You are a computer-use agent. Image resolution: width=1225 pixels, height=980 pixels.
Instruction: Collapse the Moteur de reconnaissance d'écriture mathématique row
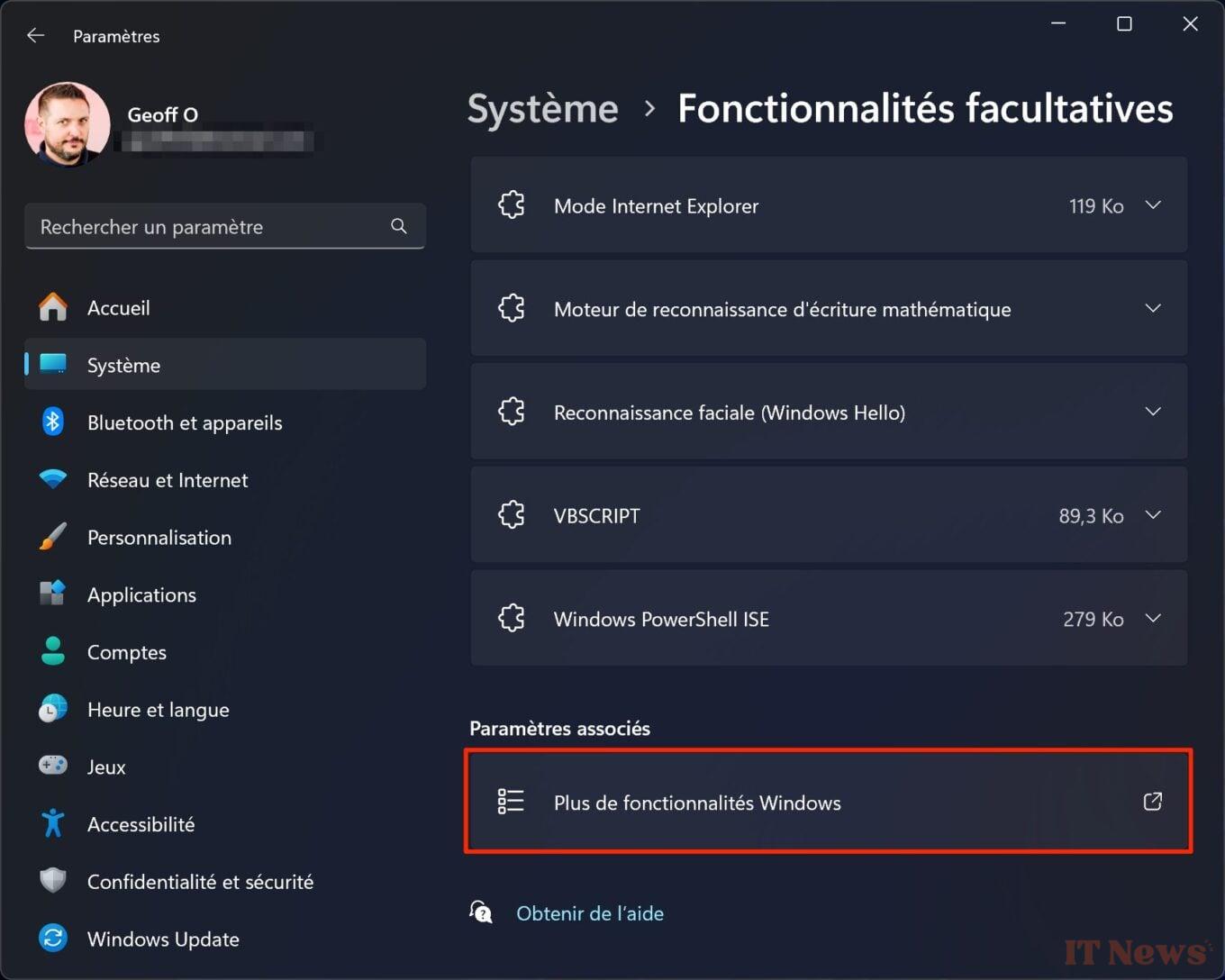tap(1153, 308)
